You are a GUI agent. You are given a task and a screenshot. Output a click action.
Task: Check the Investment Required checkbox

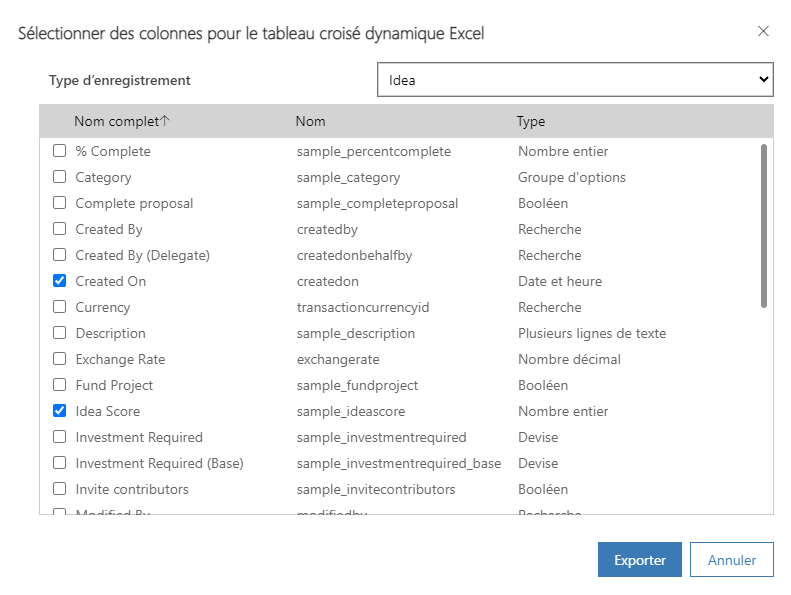[x=60, y=437]
